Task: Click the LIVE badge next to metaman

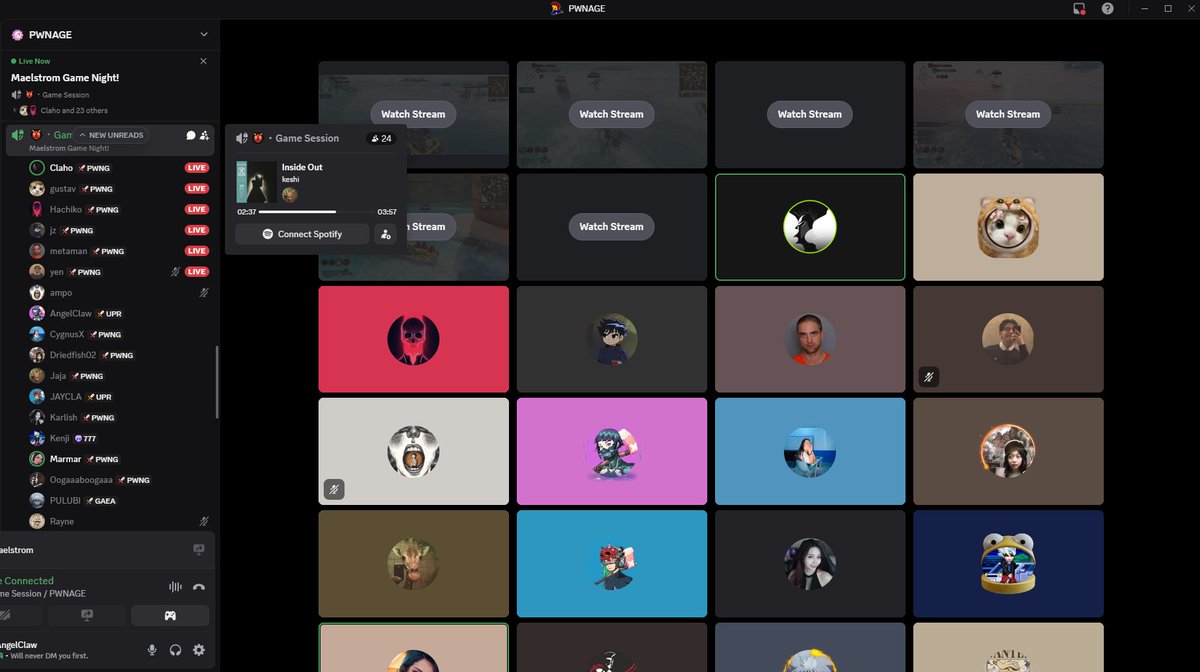Action: pos(196,251)
